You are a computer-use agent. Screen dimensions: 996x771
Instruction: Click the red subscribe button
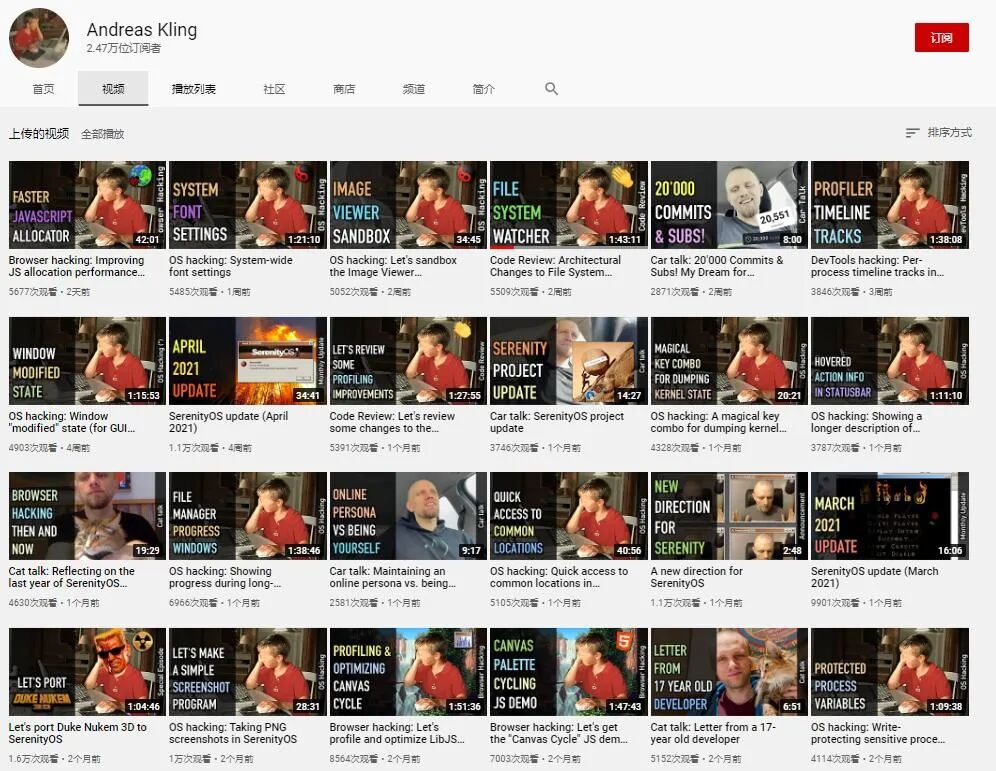(941, 37)
